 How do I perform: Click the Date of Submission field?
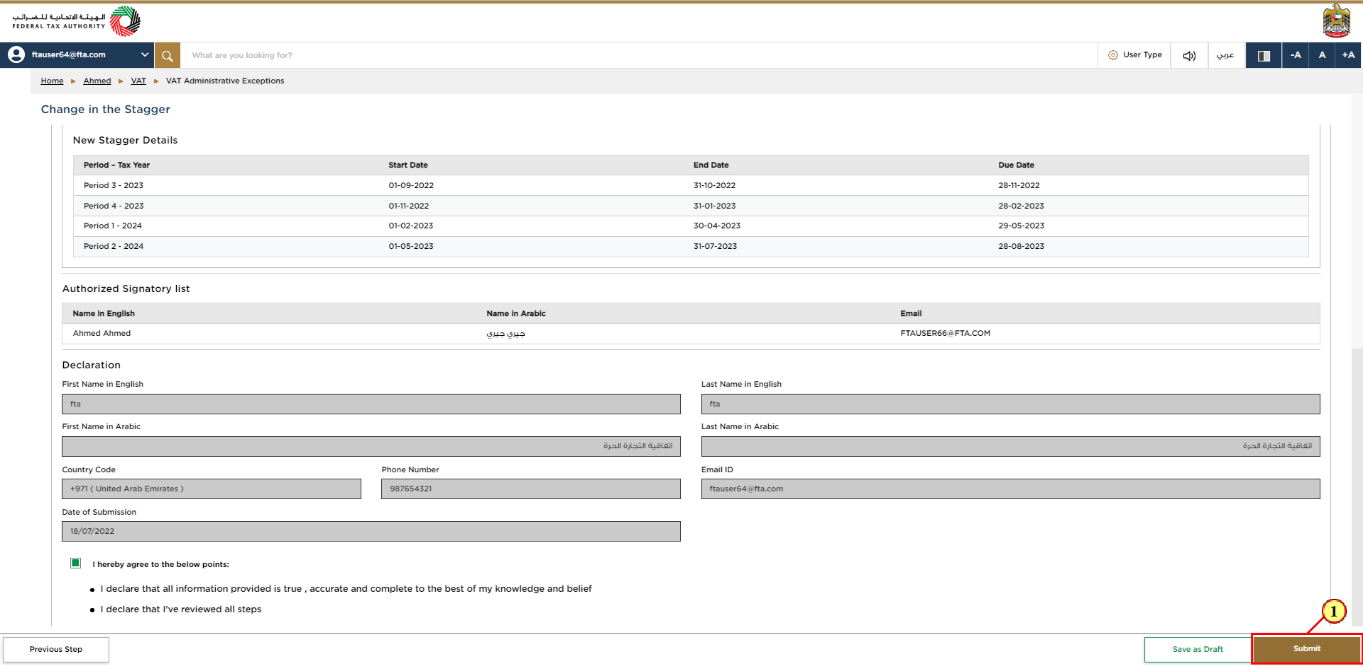(x=371, y=531)
